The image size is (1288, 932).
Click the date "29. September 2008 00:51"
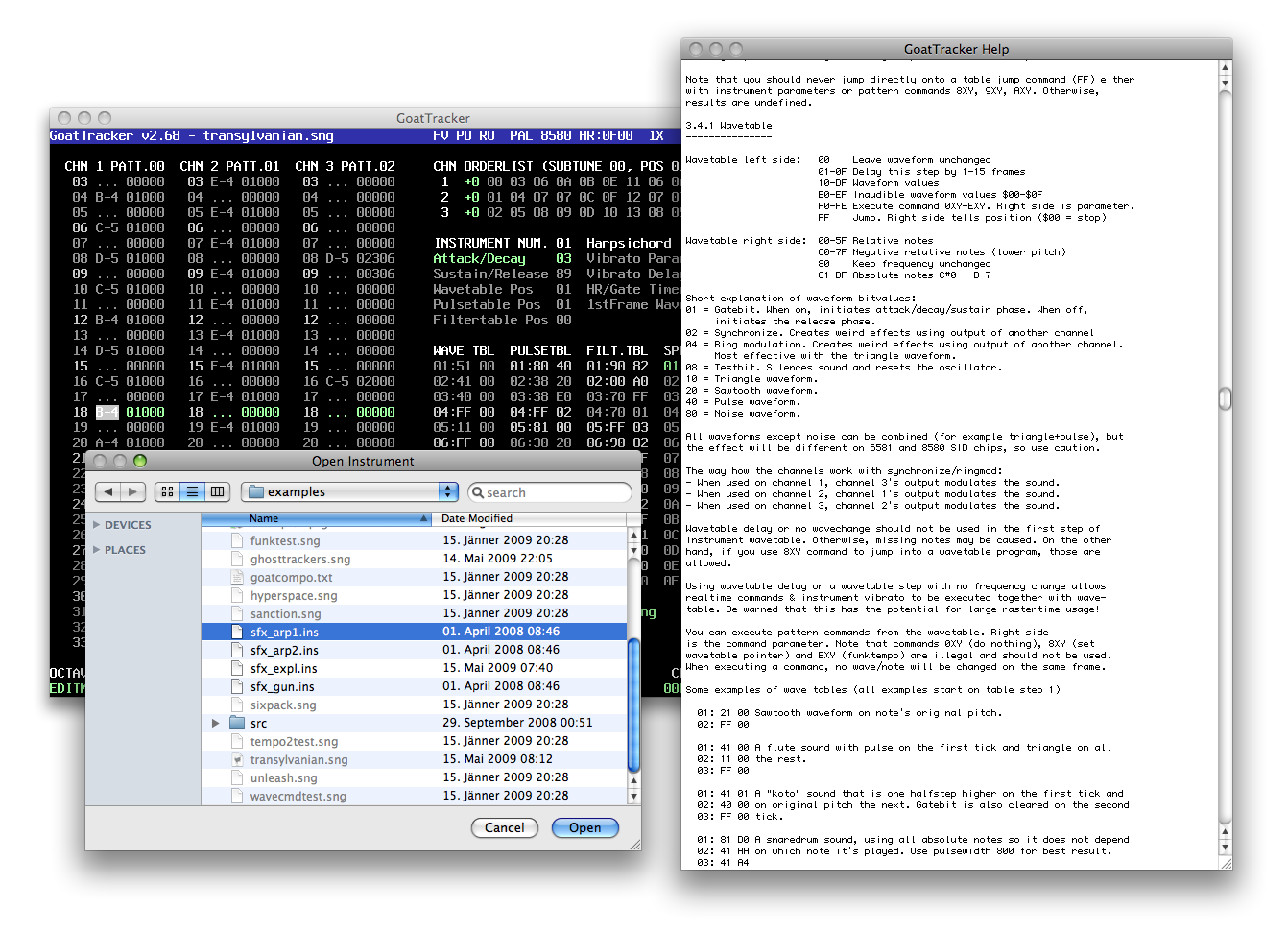click(x=517, y=723)
